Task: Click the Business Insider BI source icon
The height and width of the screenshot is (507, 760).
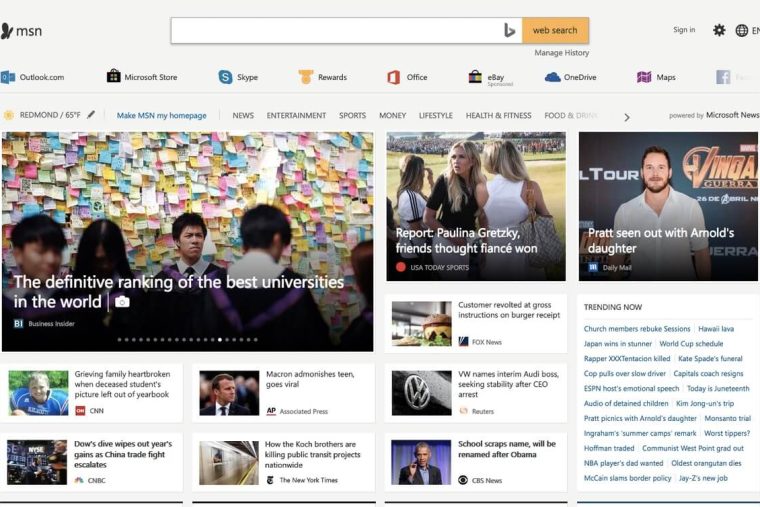Action: point(18,324)
